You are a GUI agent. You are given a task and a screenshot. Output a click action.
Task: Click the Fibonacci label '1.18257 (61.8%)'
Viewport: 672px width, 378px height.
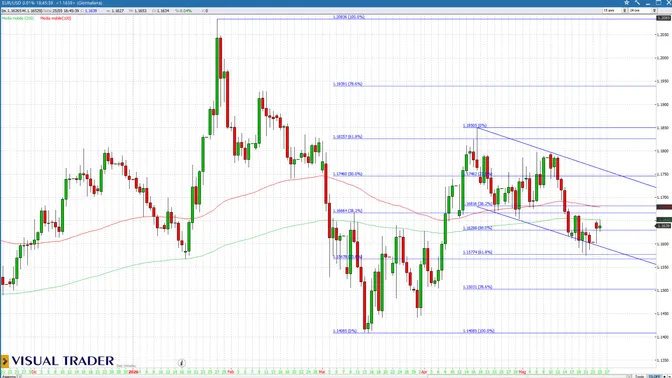click(348, 137)
